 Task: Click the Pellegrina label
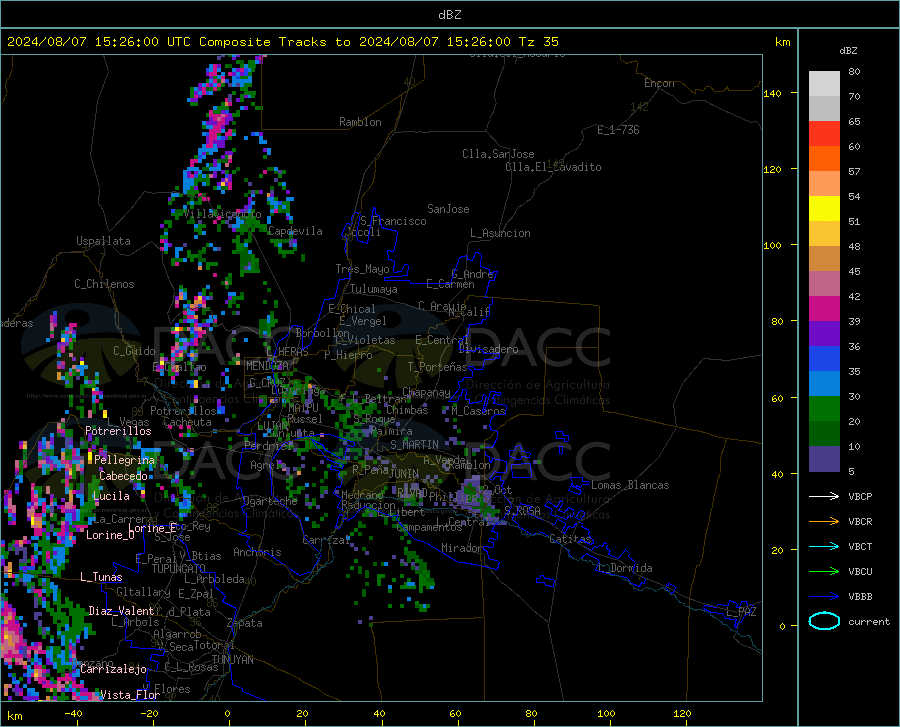[x=125, y=460]
